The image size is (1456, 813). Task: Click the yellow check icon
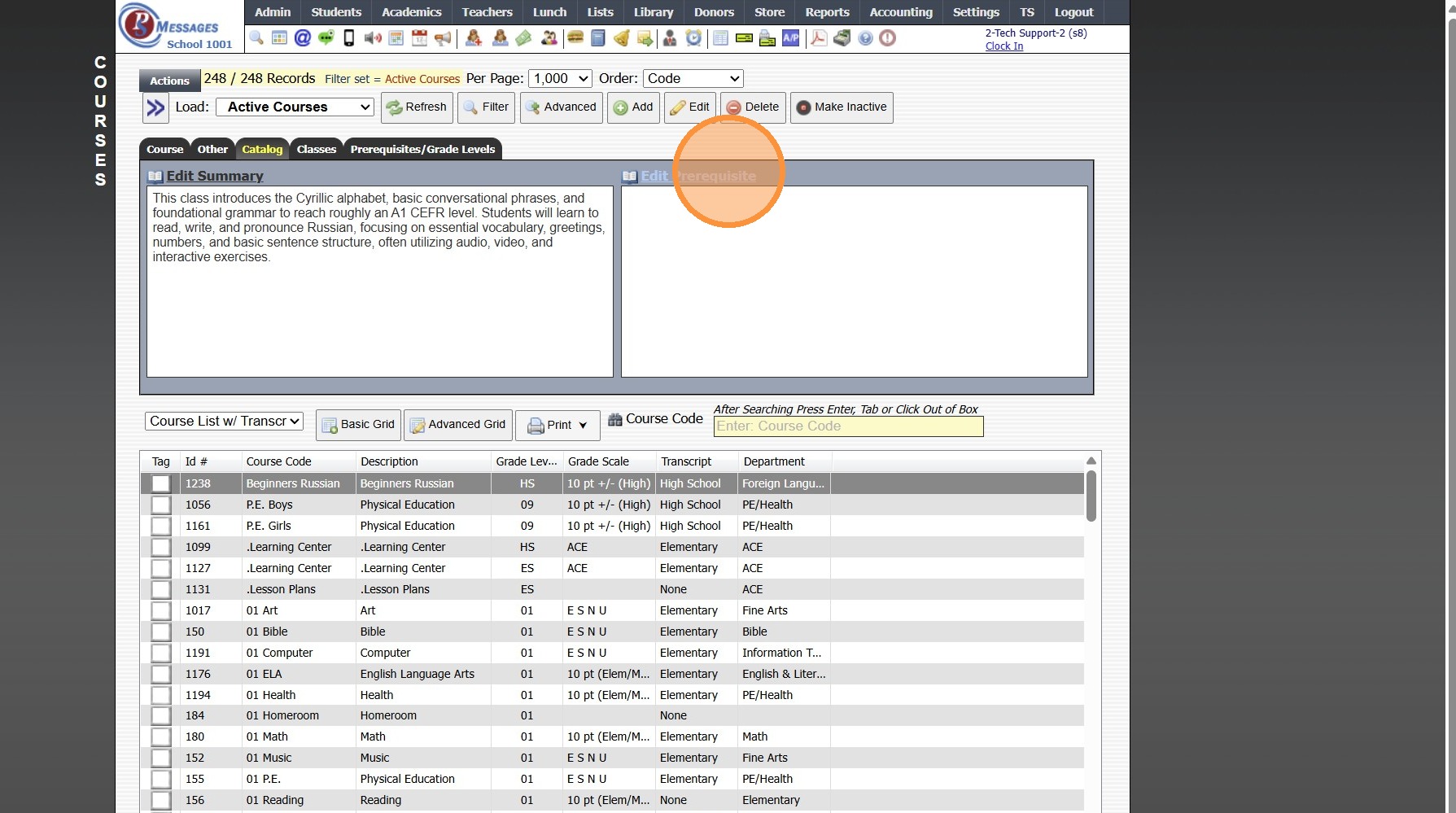[x=744, y=37]
